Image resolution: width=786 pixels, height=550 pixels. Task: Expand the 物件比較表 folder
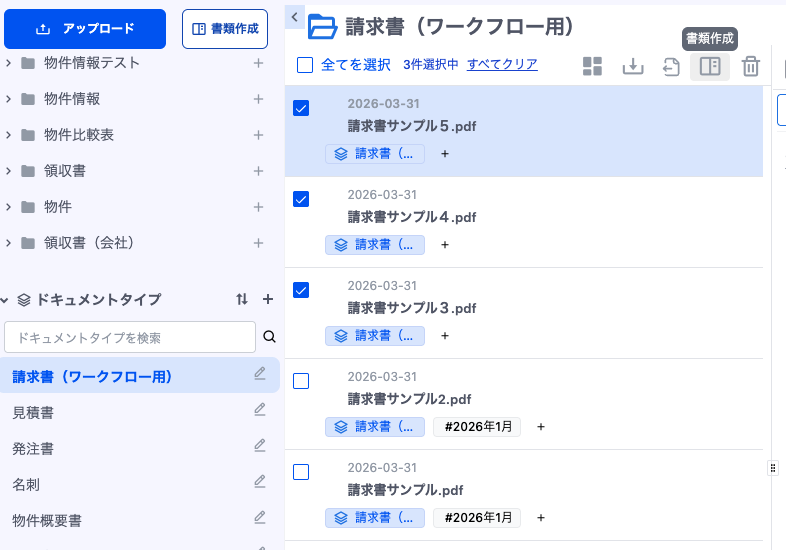coord(8,135)
